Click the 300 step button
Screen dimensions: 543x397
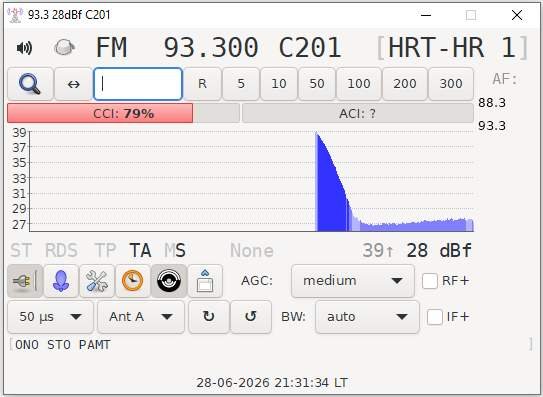click(x=451, y=84)
